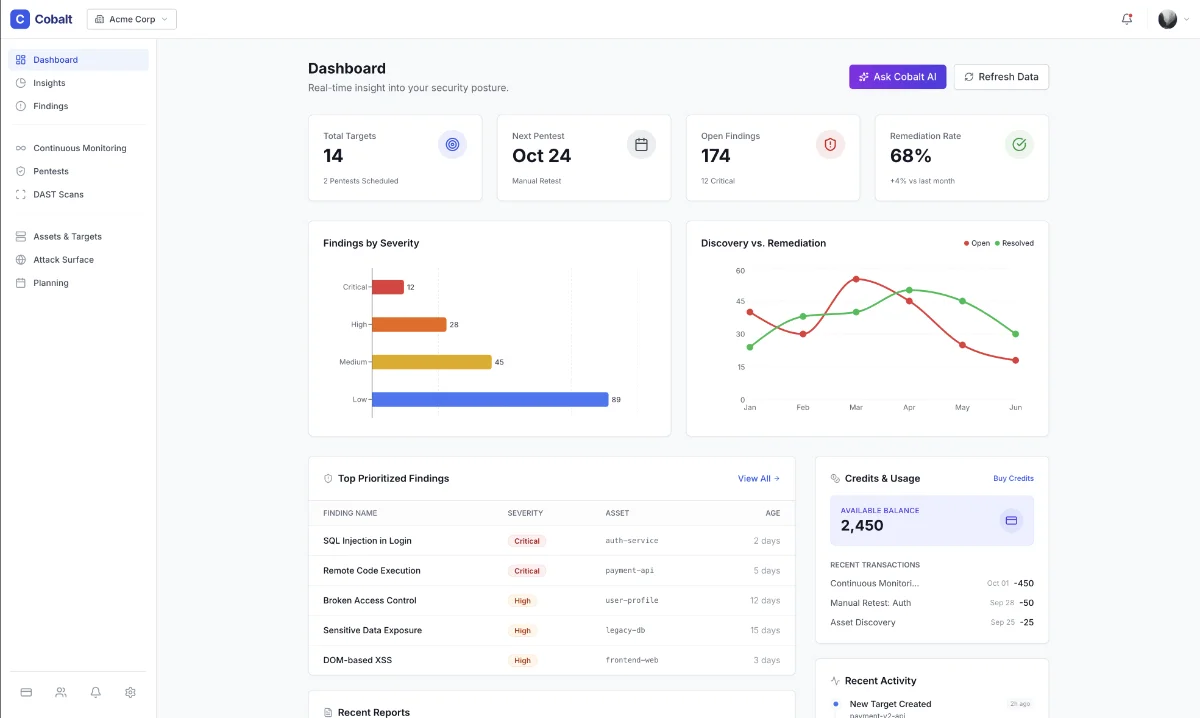Click the payment-api asset name
The width and height of the screenshot is (1200, 718).
pos(630,571)
